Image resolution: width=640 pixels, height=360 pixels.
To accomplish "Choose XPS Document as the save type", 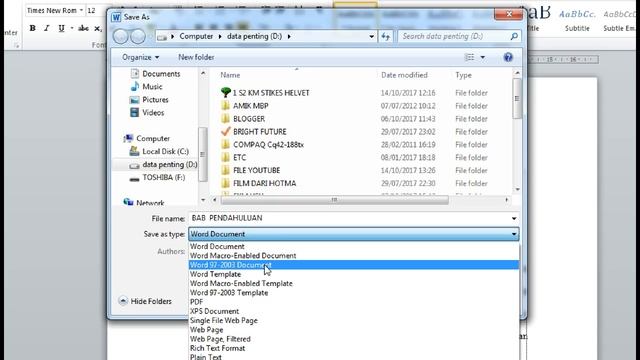I will (353, 311).
